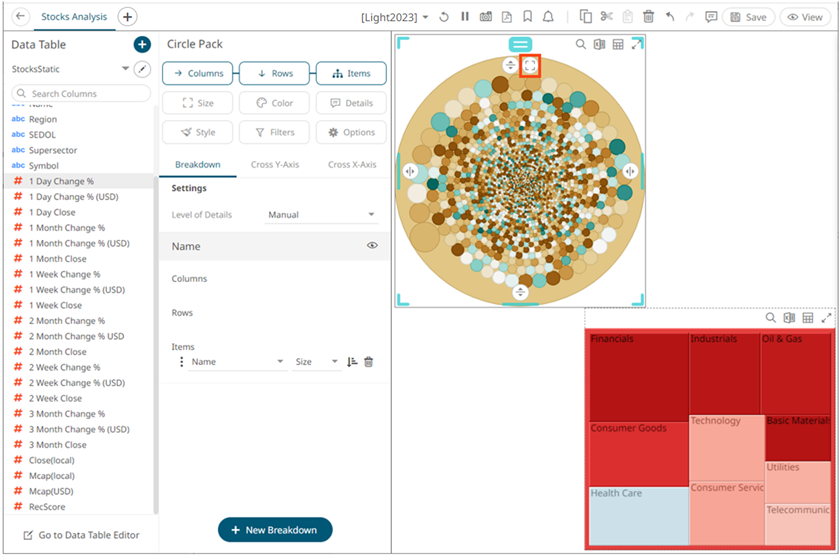The image size is (840, 556).
Task: Click the bookmark icon in top toolbar
Action: [527, 17]
